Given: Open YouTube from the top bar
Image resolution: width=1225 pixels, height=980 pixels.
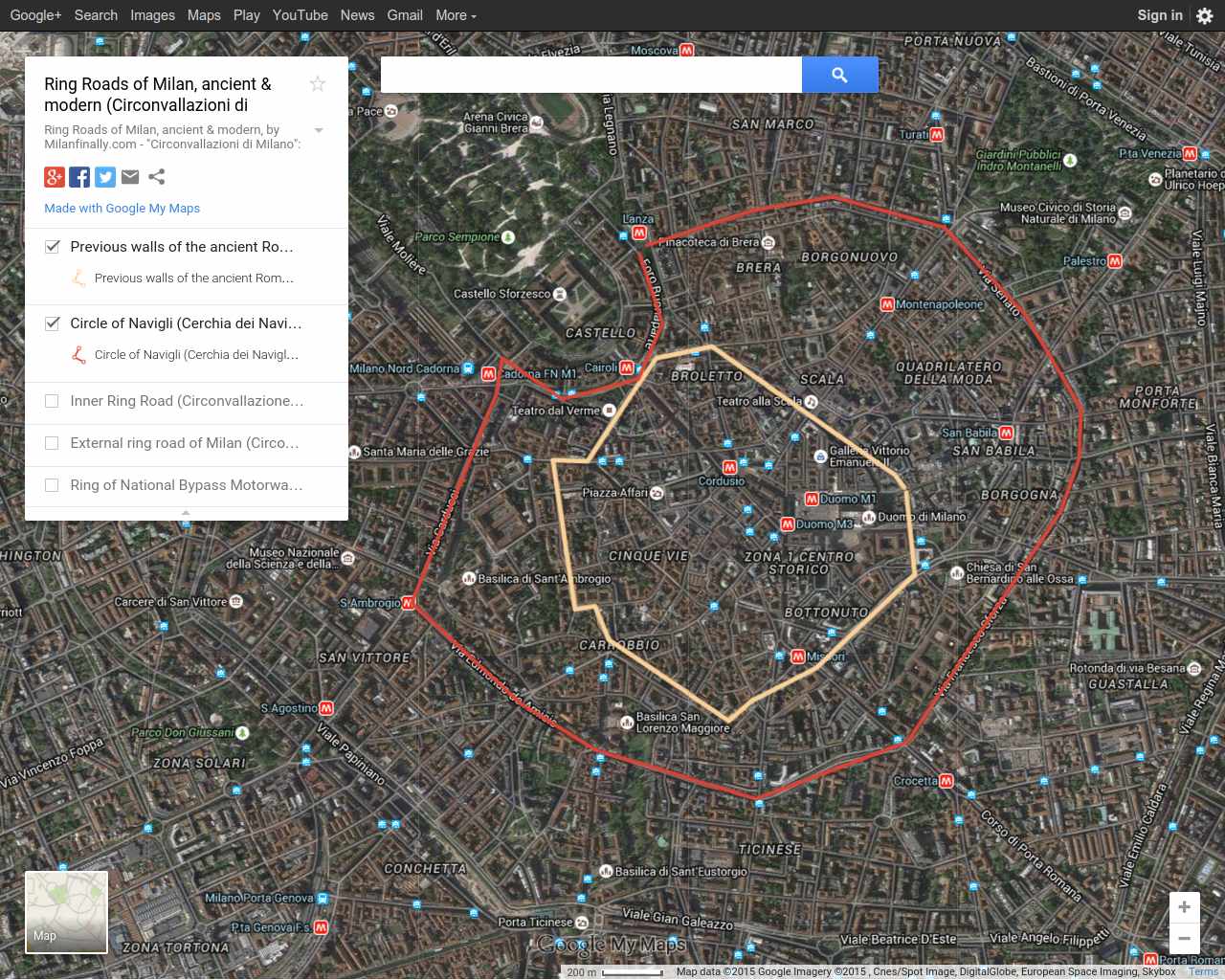Looking at the screenshot, I should [x=300, y=15].
